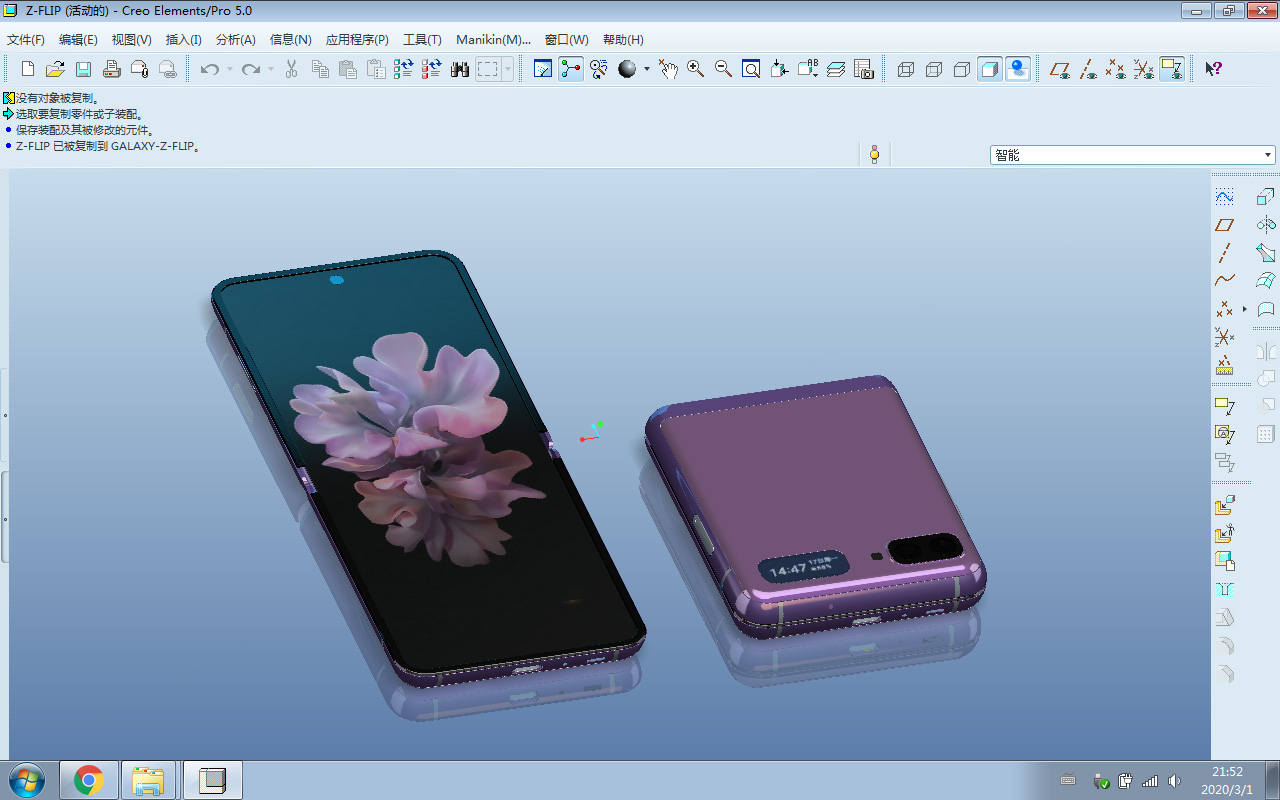Toggle wireframe display mode
Screen dimensions: 1280x800
coord(906,69)
